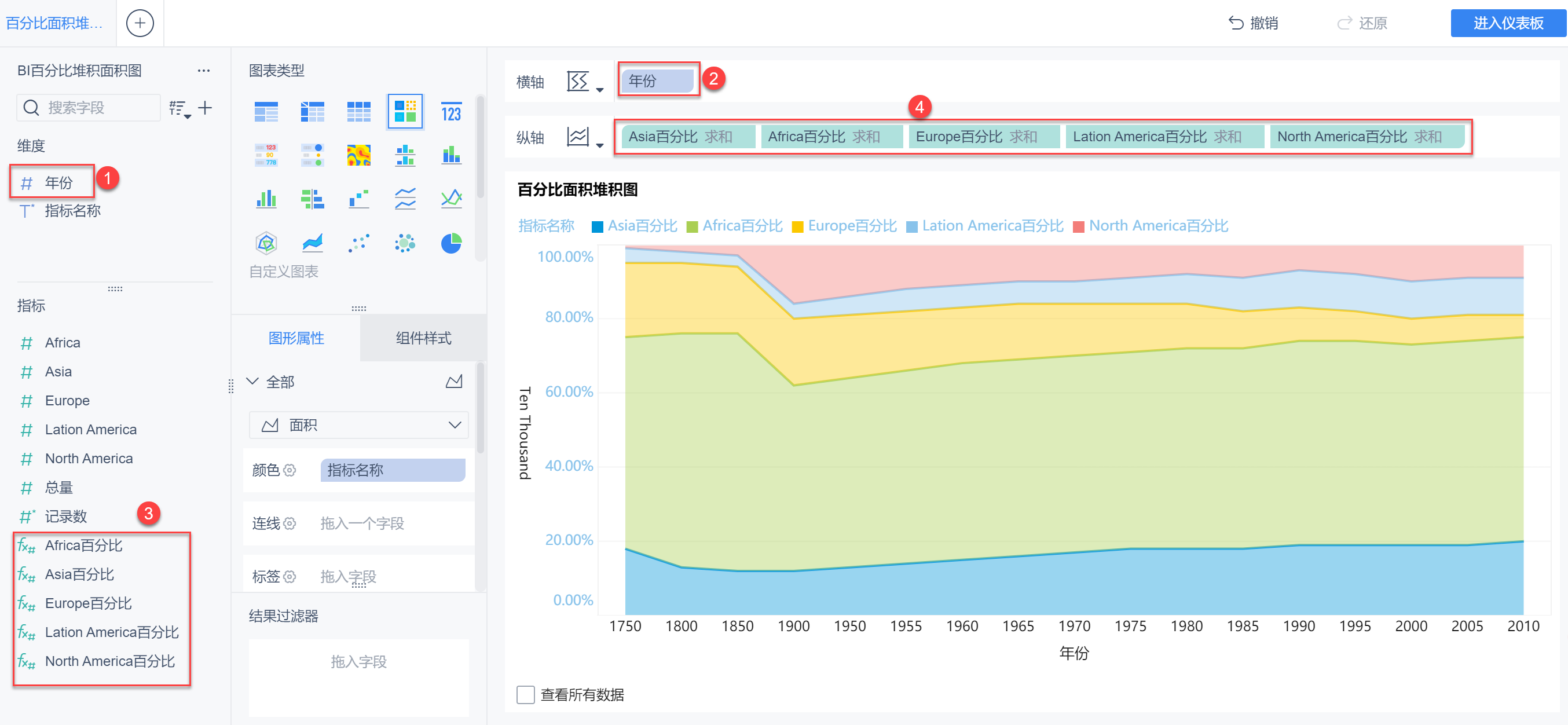Image resolution: width=1568 pixels, height=725 pixels.
Task: Open the Asia百分比 求和 field pill menu
Action: click(688, 136)
